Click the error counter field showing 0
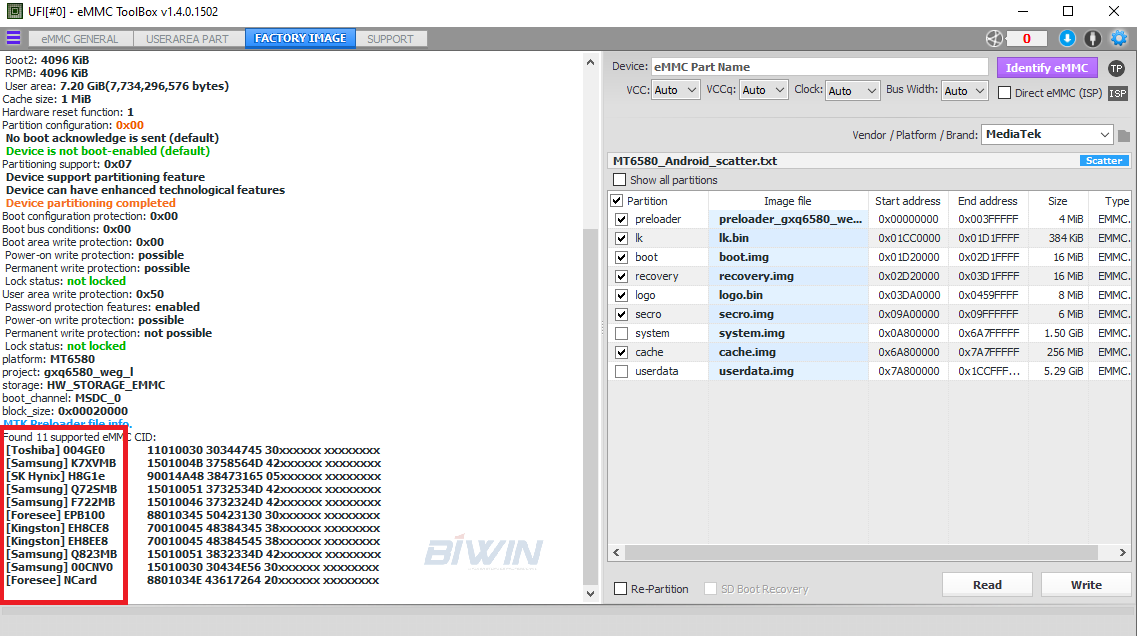 coord(1026,38)
